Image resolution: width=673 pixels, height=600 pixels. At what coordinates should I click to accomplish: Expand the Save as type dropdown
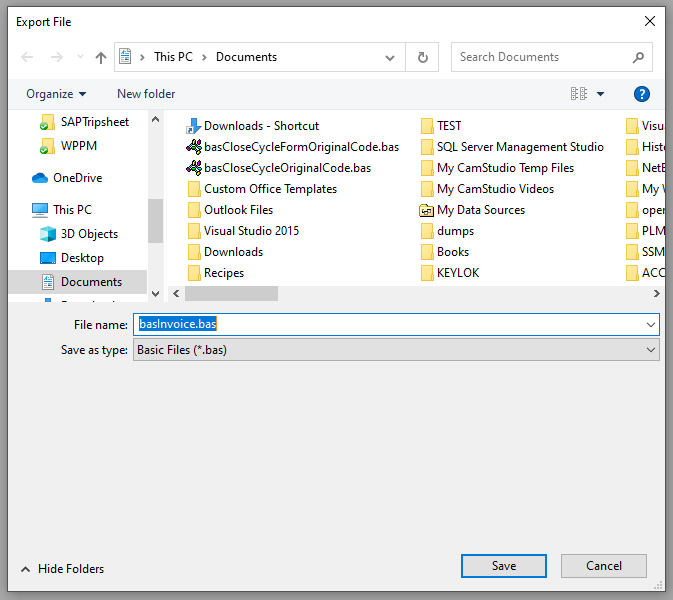click(x=651, y=350)
